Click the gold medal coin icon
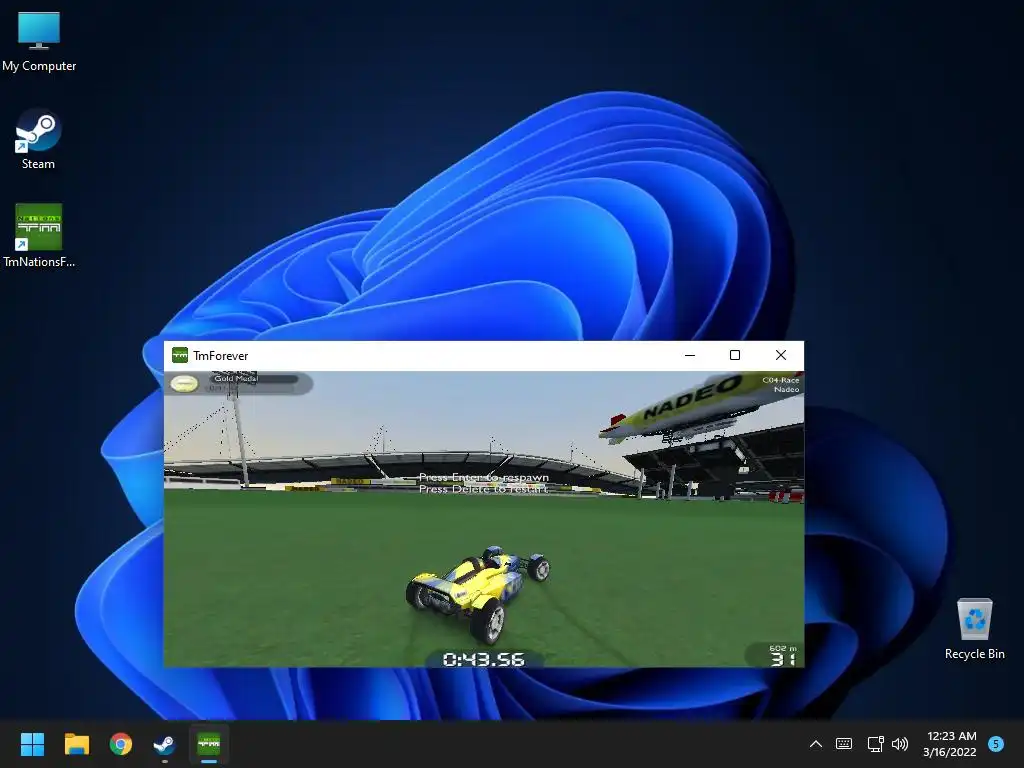Screen dimensions: 1024x768 [184, 383]
